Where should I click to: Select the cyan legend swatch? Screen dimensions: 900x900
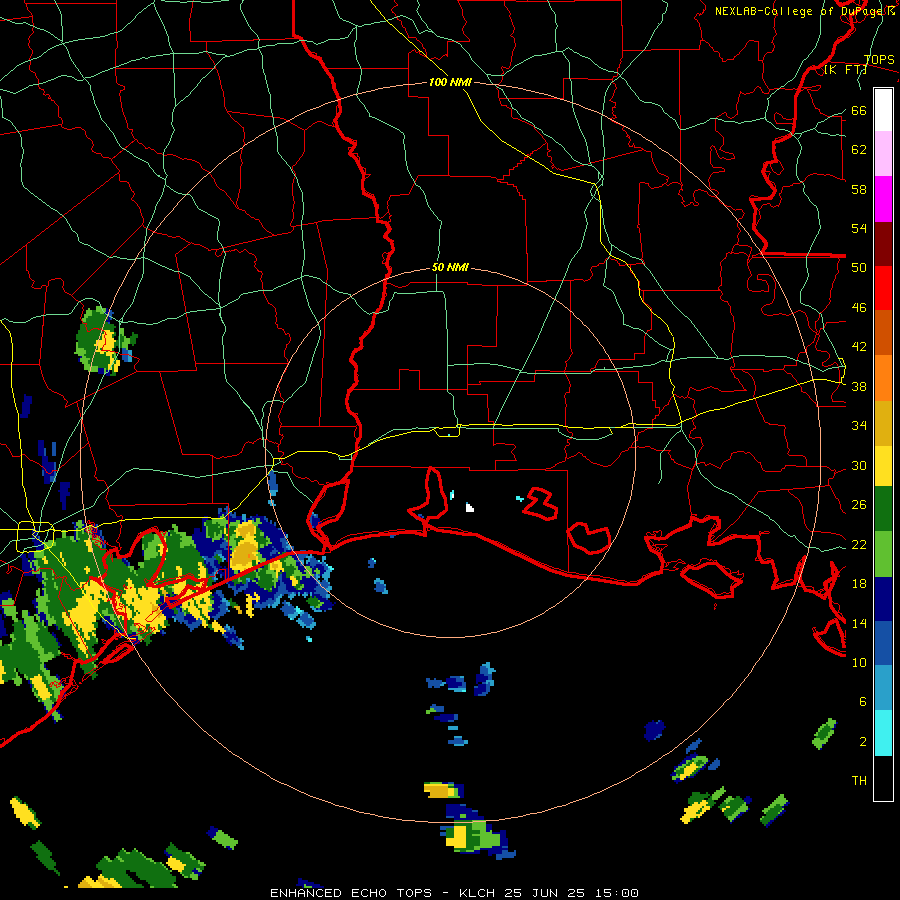pyautogui.click(x=883, y=733)
